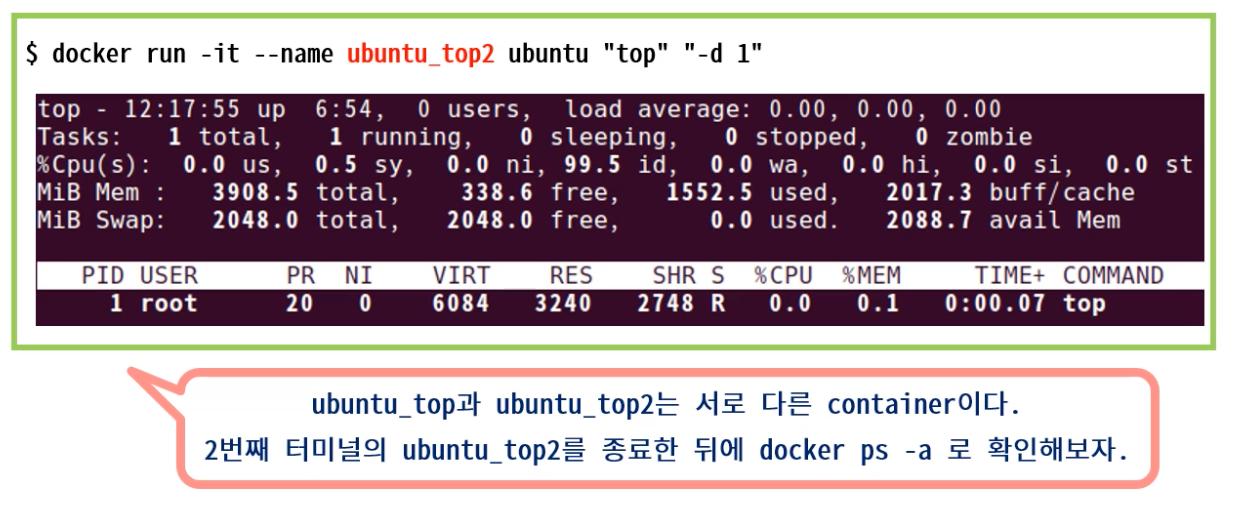Viewport: 1236px width, 510px height.
Task: Click the 'docker run -it --name' command text
Action: click(194, 53)
